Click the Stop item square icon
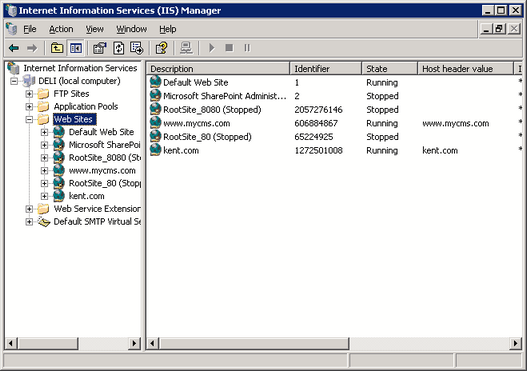The height and width of the screenshot is (371, 527). (229, 48)
